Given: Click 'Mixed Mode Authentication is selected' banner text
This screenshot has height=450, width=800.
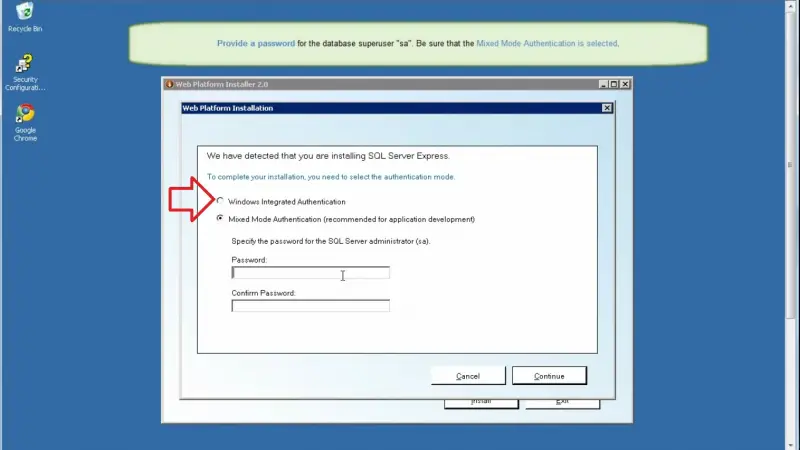Looking at the screenshot, I should click(x=547, y=43).
